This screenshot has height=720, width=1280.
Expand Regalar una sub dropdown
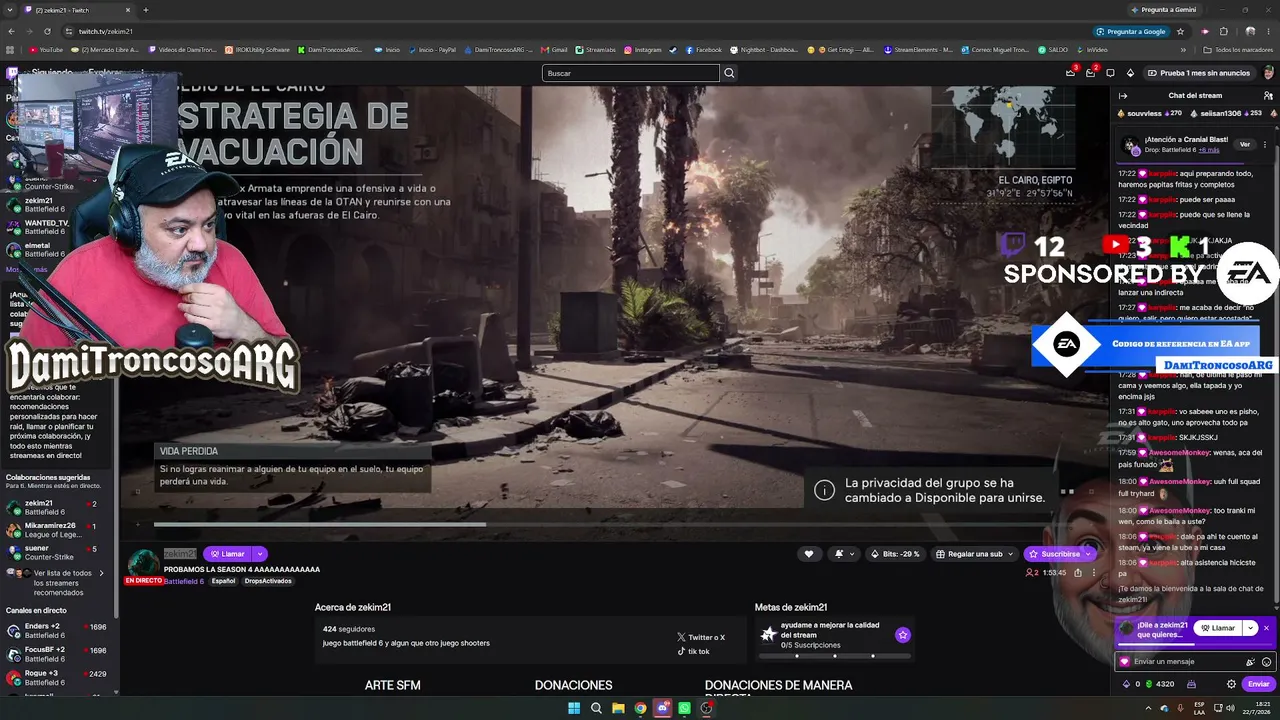(1010, 554)
